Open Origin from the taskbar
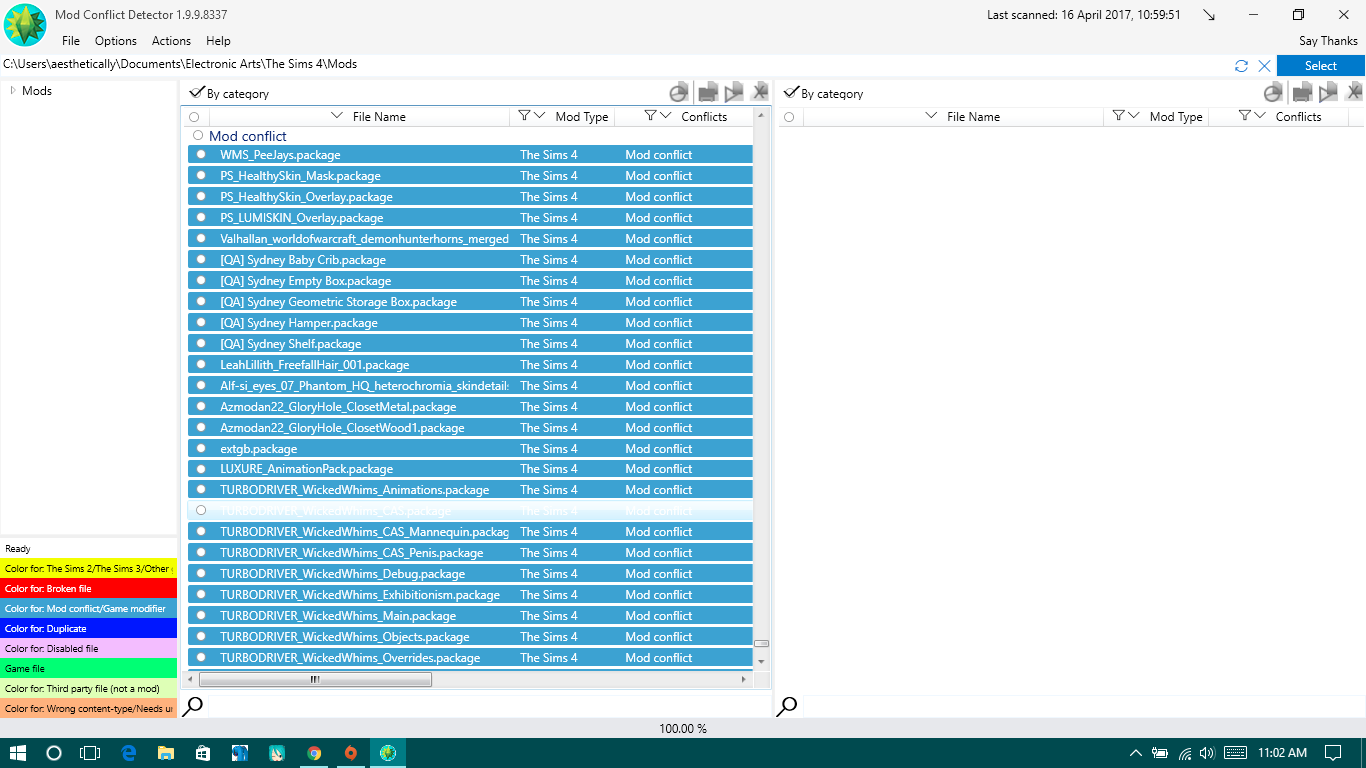The width and height of the screenshot is (1366, 768). (351, 753)
